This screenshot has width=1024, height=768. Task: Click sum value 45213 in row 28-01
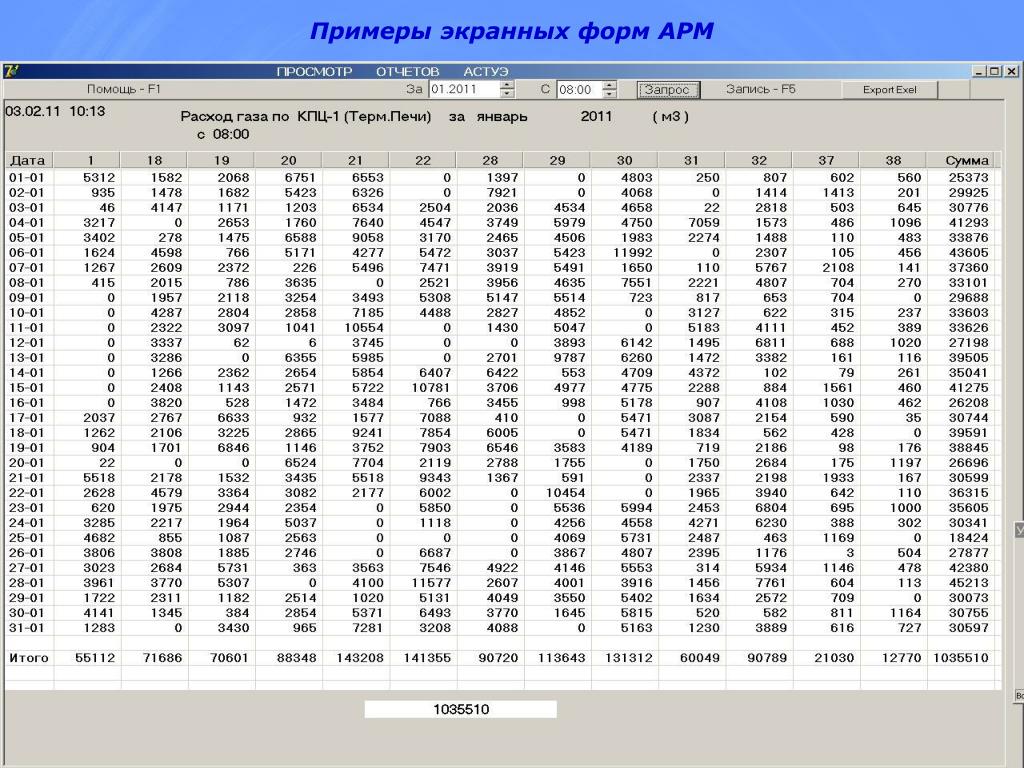[x=968, y=583]
